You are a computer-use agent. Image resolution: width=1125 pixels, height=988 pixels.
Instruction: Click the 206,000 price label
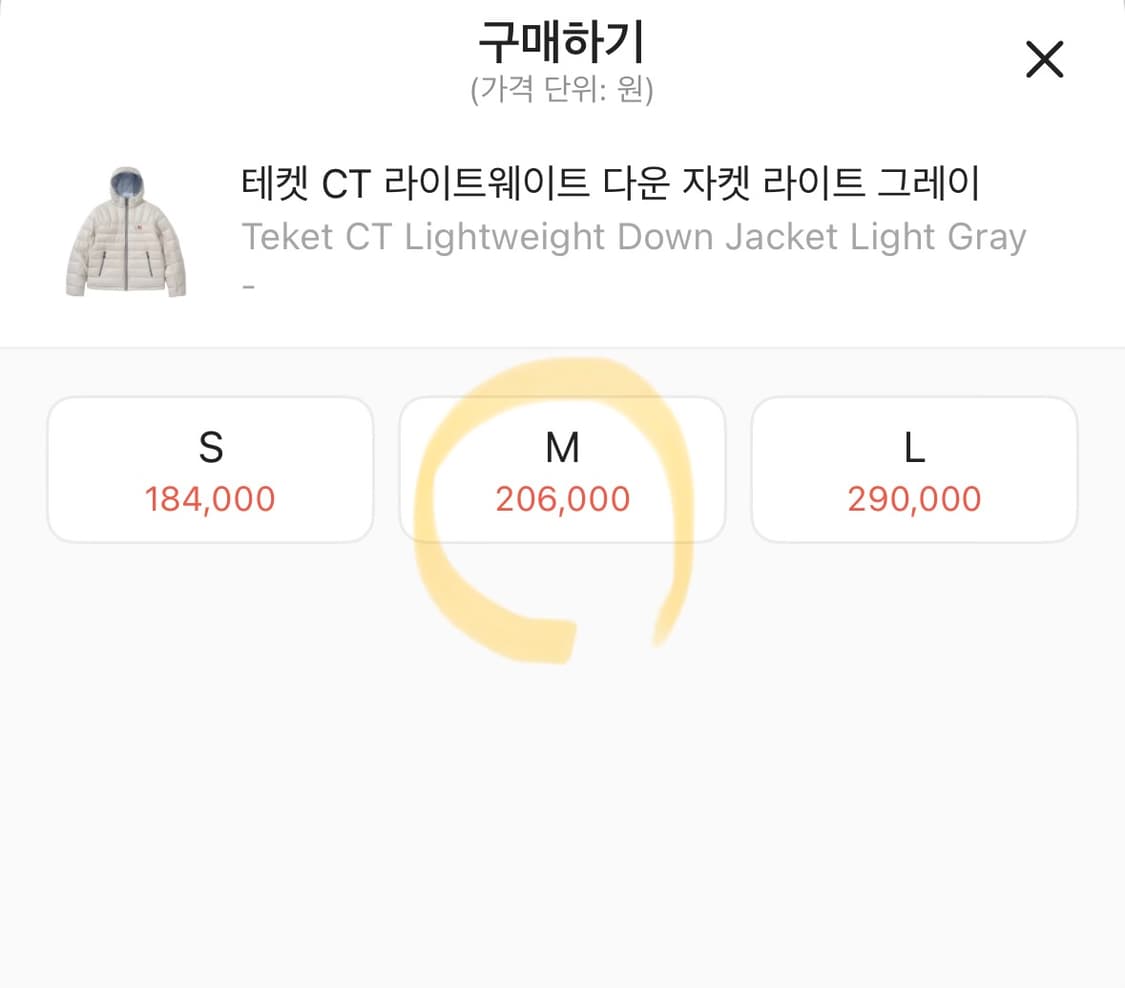[562, 498]
